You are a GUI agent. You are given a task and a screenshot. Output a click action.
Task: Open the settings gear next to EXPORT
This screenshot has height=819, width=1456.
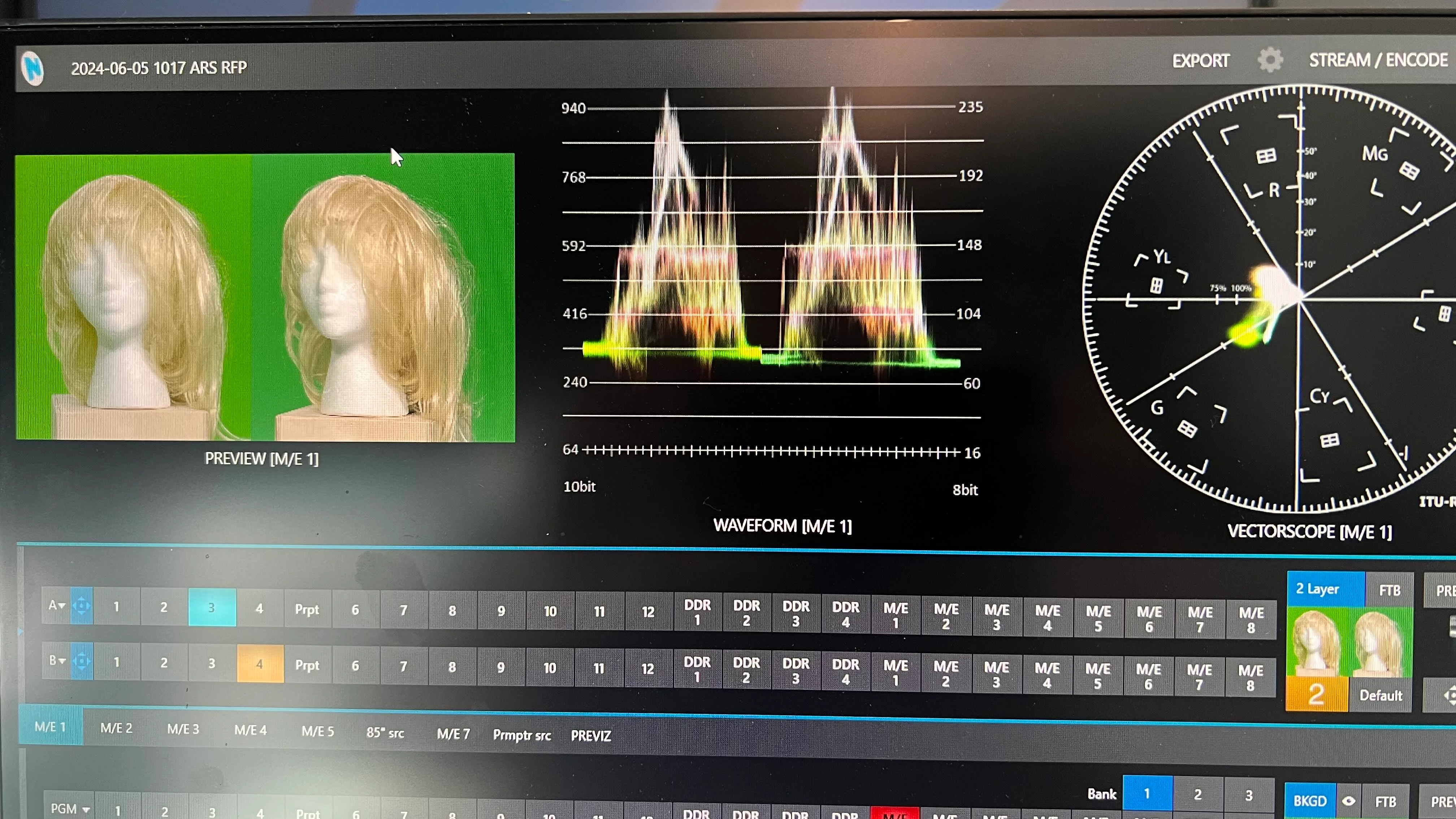(x=1270, y=60)
